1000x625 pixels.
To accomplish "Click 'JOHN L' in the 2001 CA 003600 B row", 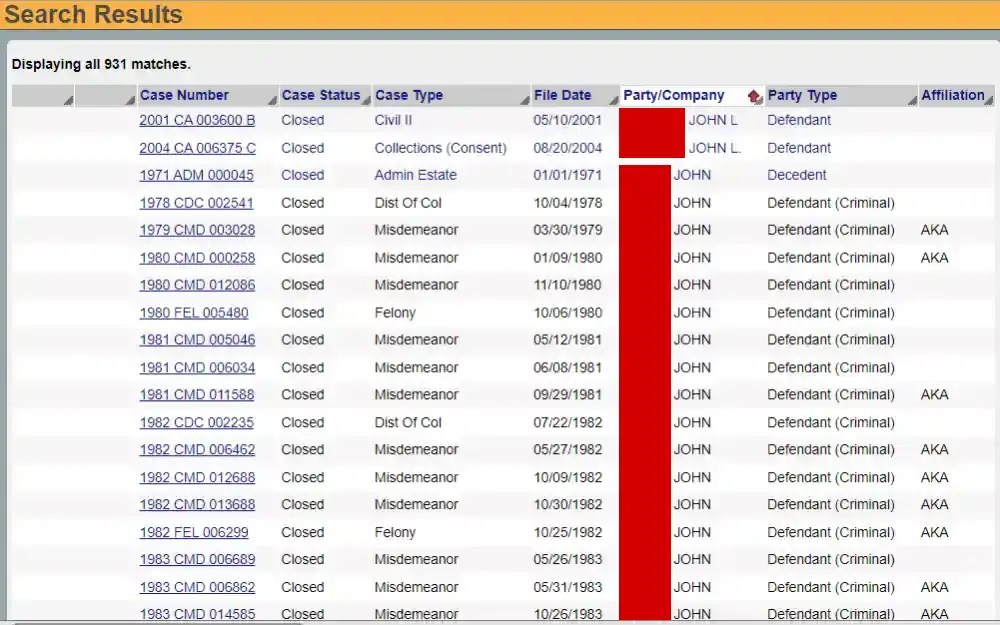I will click(712, 120).
